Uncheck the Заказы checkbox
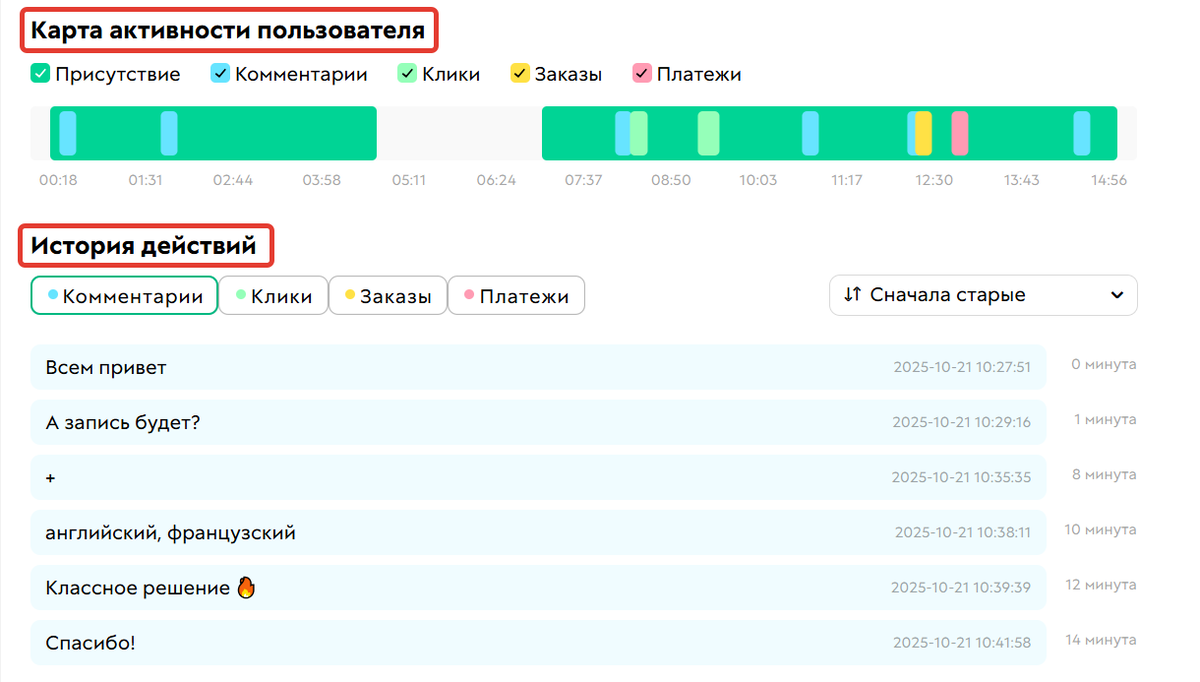Screen dimensions: 1200x682 point(520,74)
